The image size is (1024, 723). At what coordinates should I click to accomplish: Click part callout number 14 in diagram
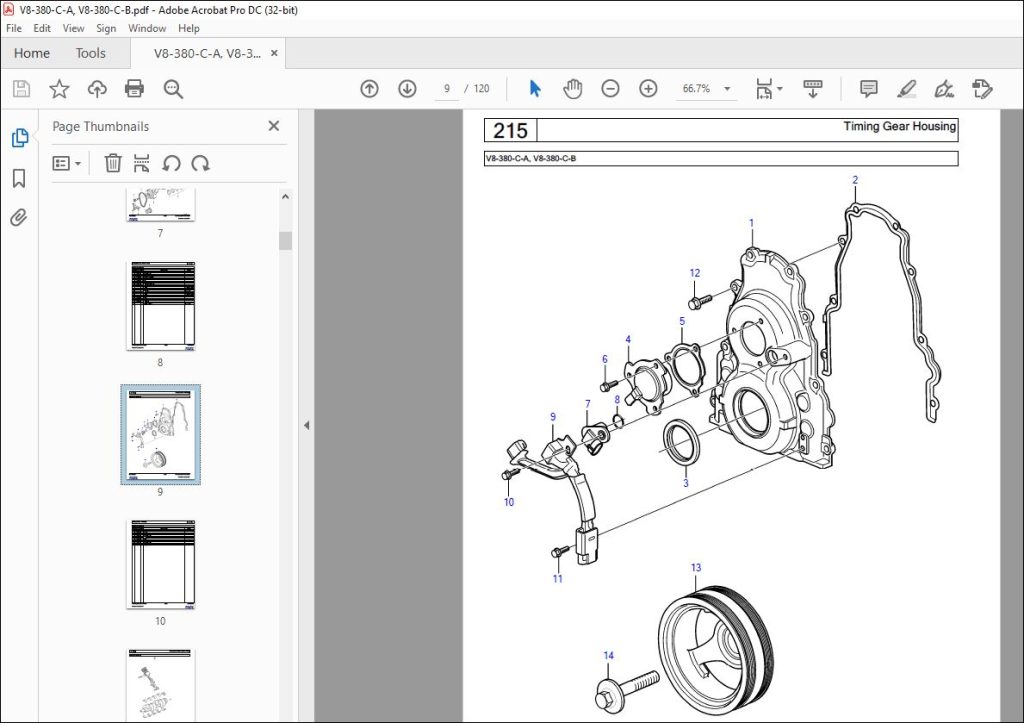pyautogui.click(x=609, y=655)
